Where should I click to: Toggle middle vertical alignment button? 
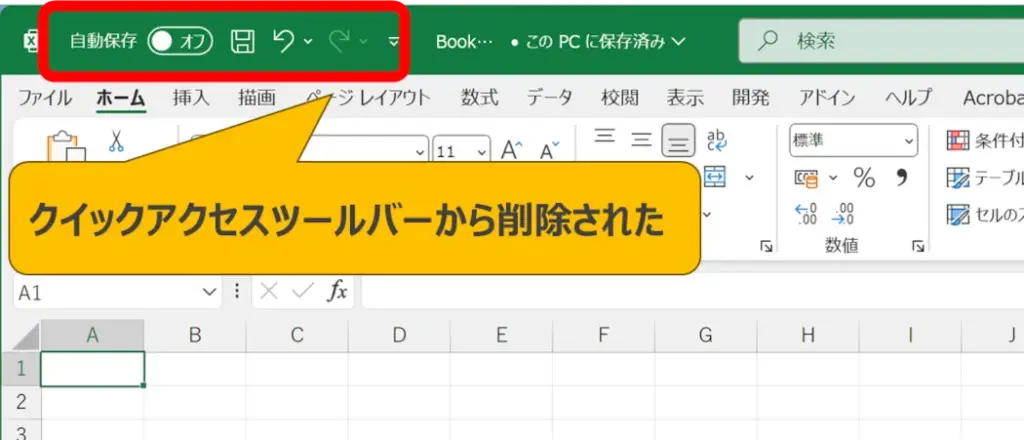click(x=641, y=141)
